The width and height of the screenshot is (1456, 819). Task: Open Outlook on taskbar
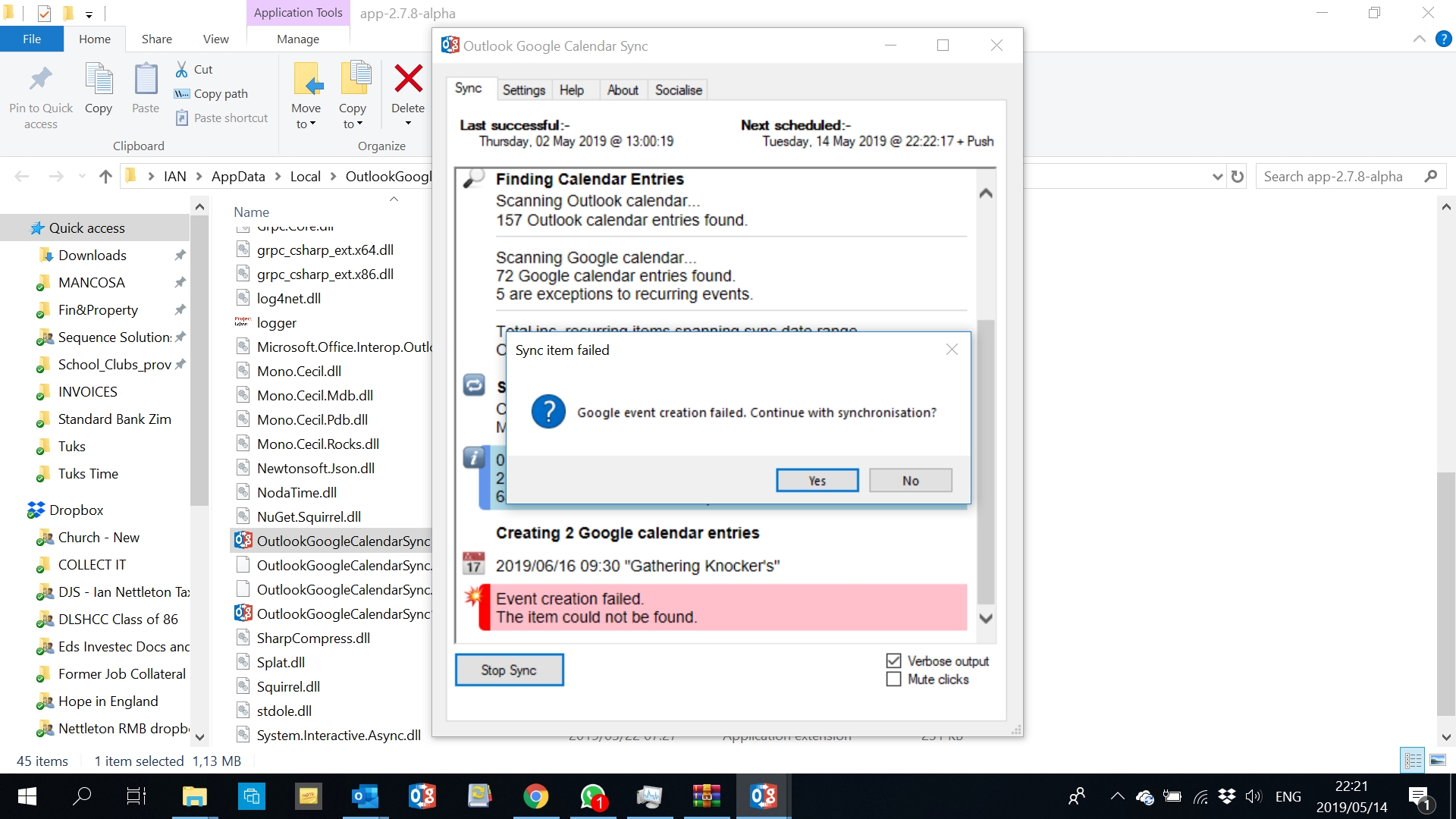click(x=365, y=796)
